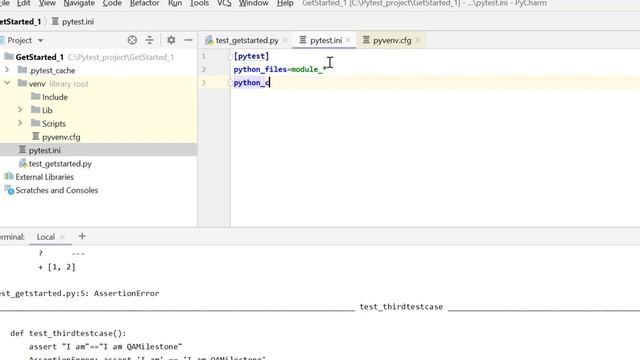Viewport: 640px width, 360px height.
Task: Open the Code menu
Action: (112, 3)
